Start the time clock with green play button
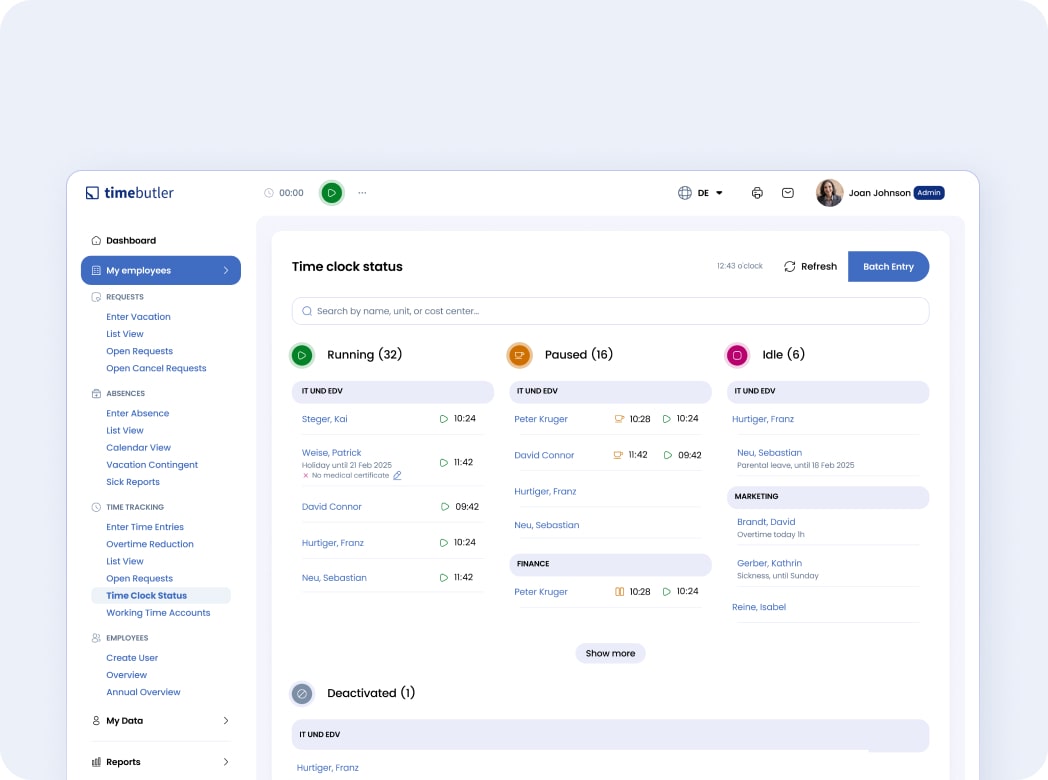 (x=331, y=193)
